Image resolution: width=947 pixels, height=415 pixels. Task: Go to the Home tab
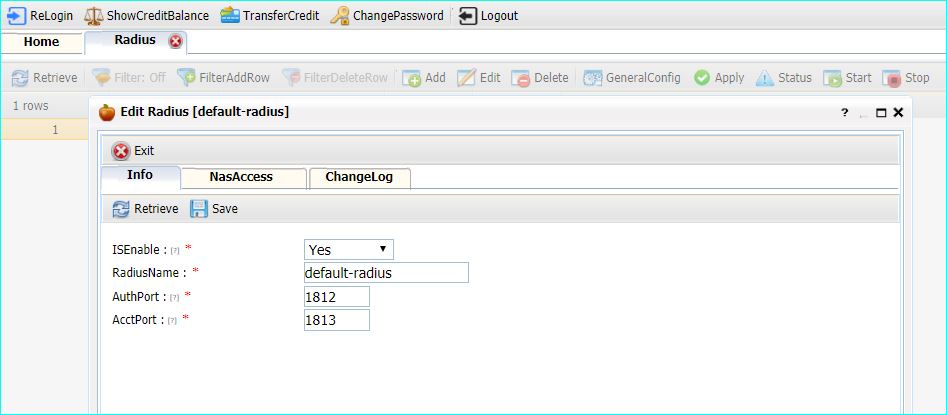[42, 42]
